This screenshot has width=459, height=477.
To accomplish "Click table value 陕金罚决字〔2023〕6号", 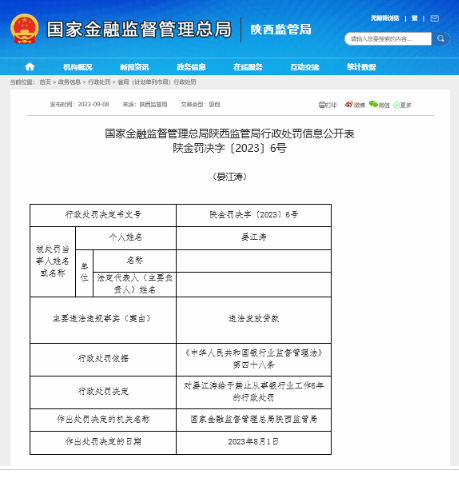I will click(254, 215).
